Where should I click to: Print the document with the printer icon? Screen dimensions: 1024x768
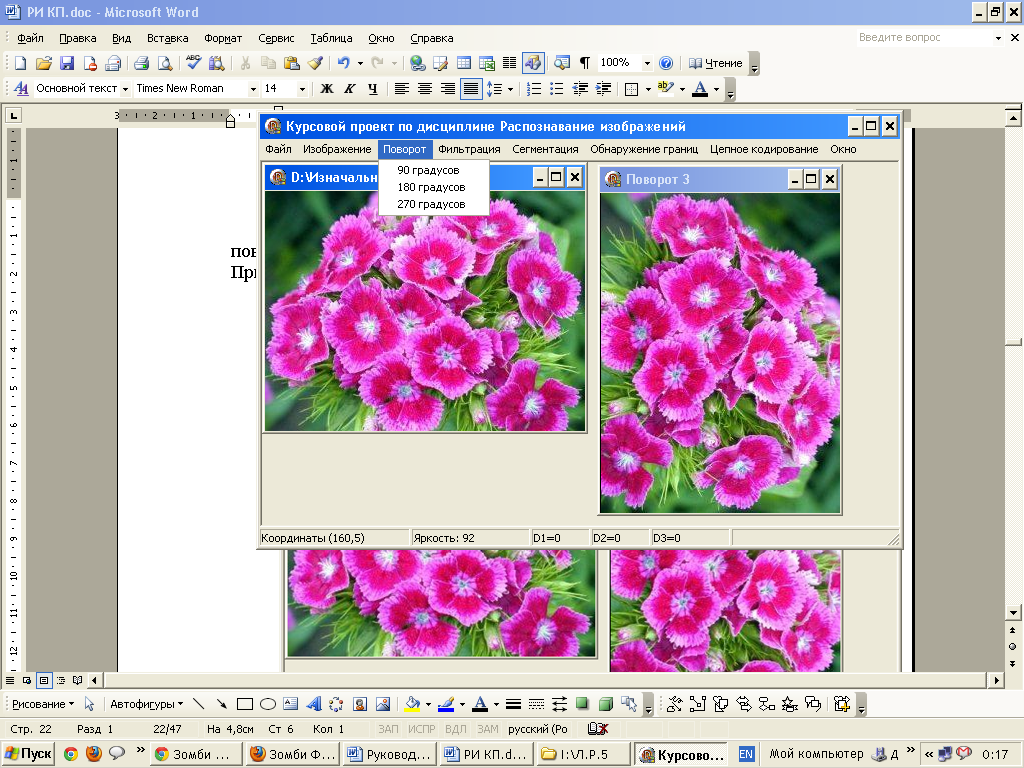pos(141,63)
